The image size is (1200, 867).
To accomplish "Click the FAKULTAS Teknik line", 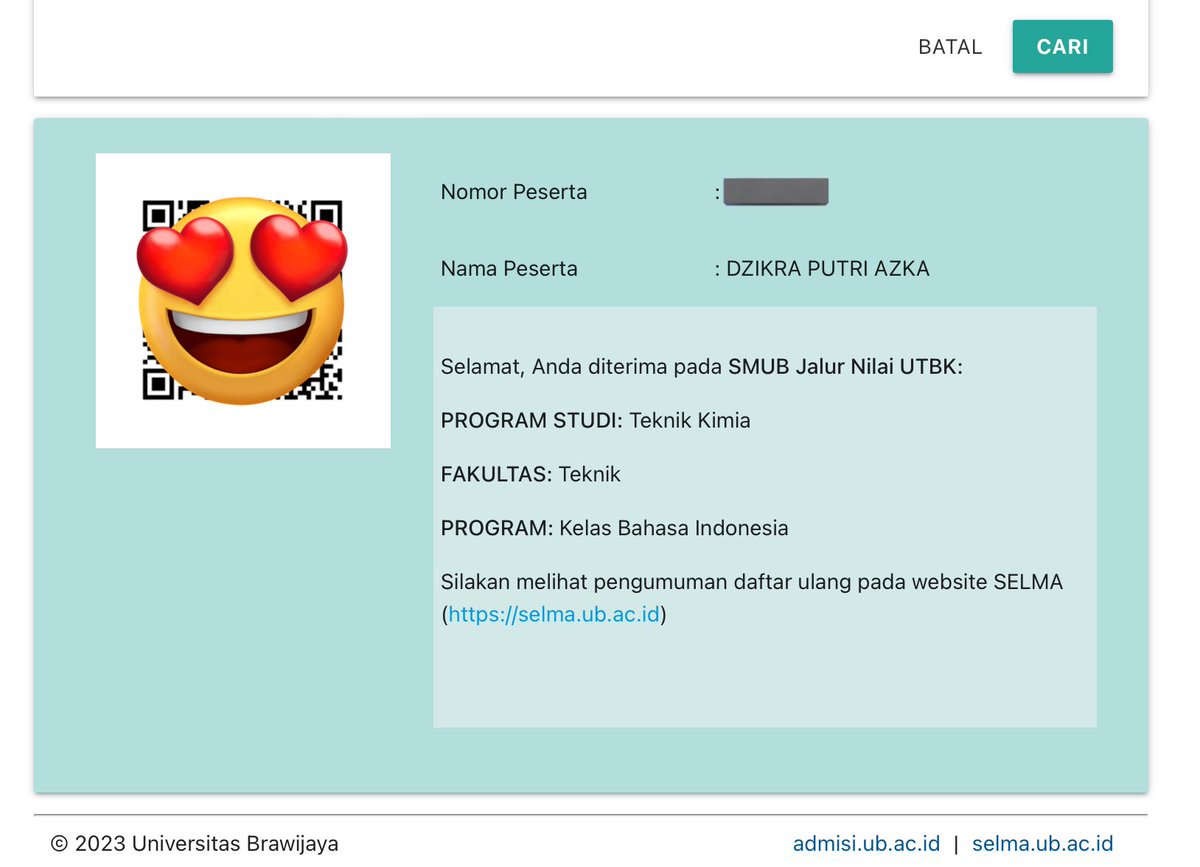I will pyautogui.click(x=531, y=475).
